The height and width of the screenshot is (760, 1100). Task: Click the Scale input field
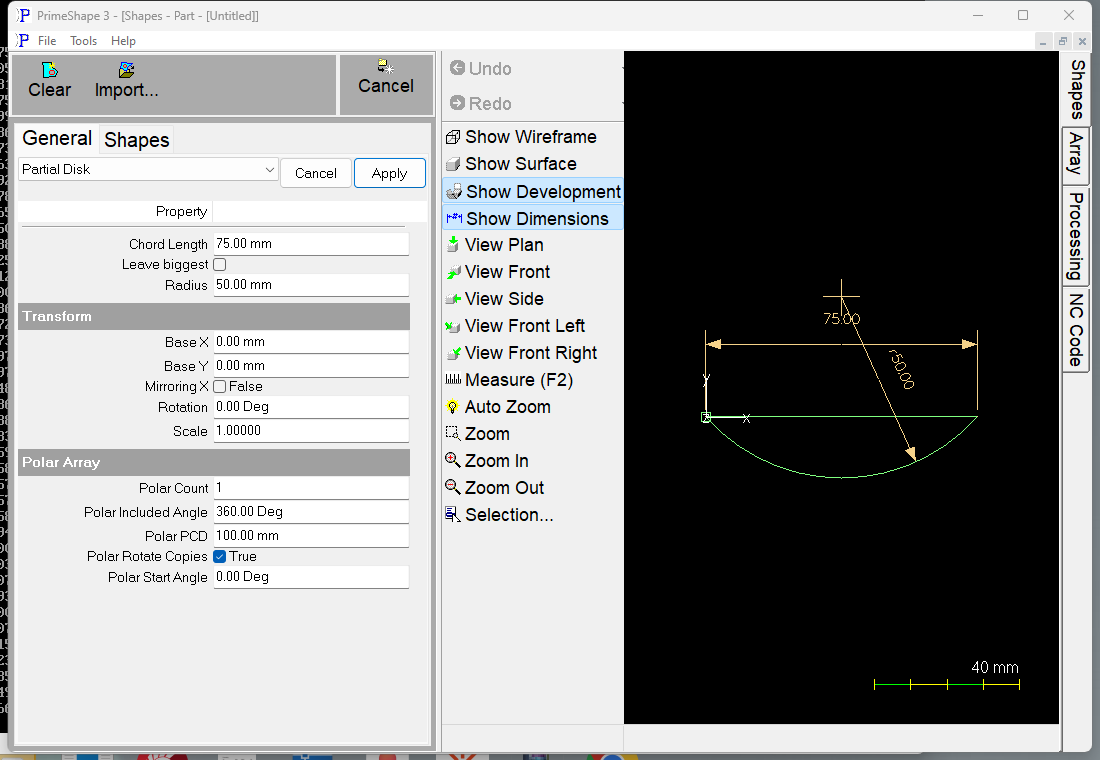[x=311, y=431]
